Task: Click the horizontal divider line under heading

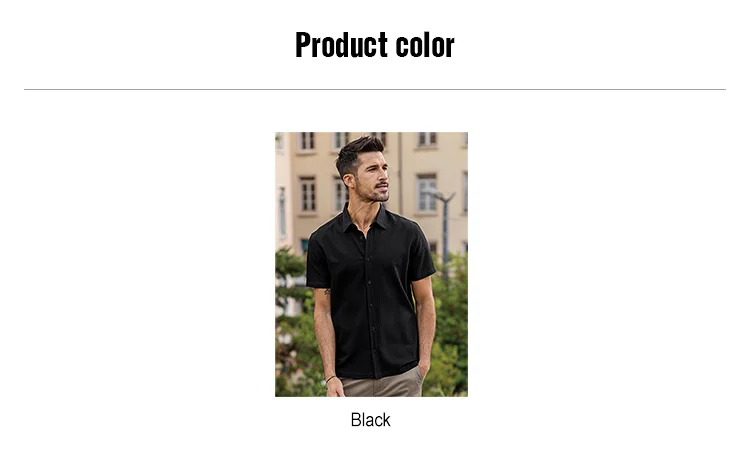Action: tap(375, 89)
